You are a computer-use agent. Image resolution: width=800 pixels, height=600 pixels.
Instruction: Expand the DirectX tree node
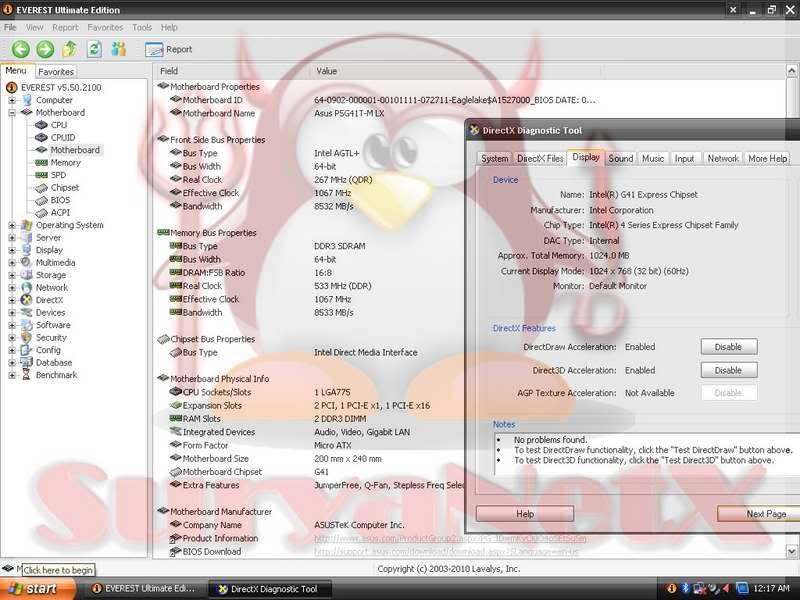pos(12,300)
